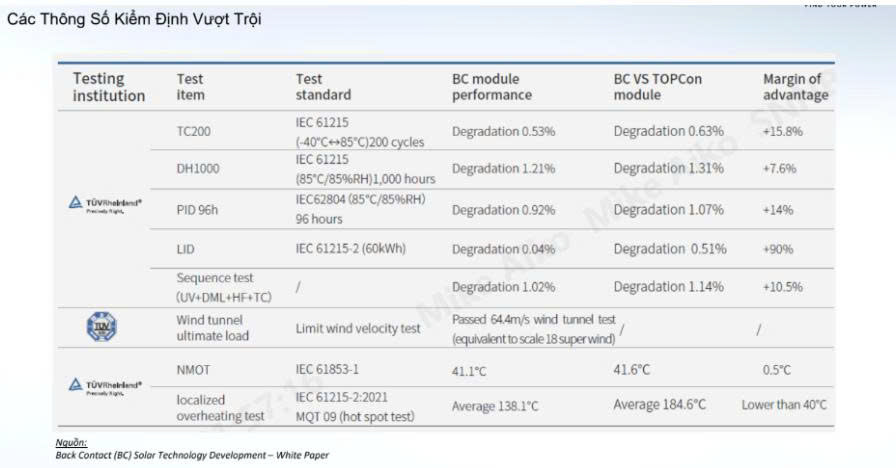Click the "Test standard" column header
896x468 pixels.
pyautogui.click(x=323, y=87)
